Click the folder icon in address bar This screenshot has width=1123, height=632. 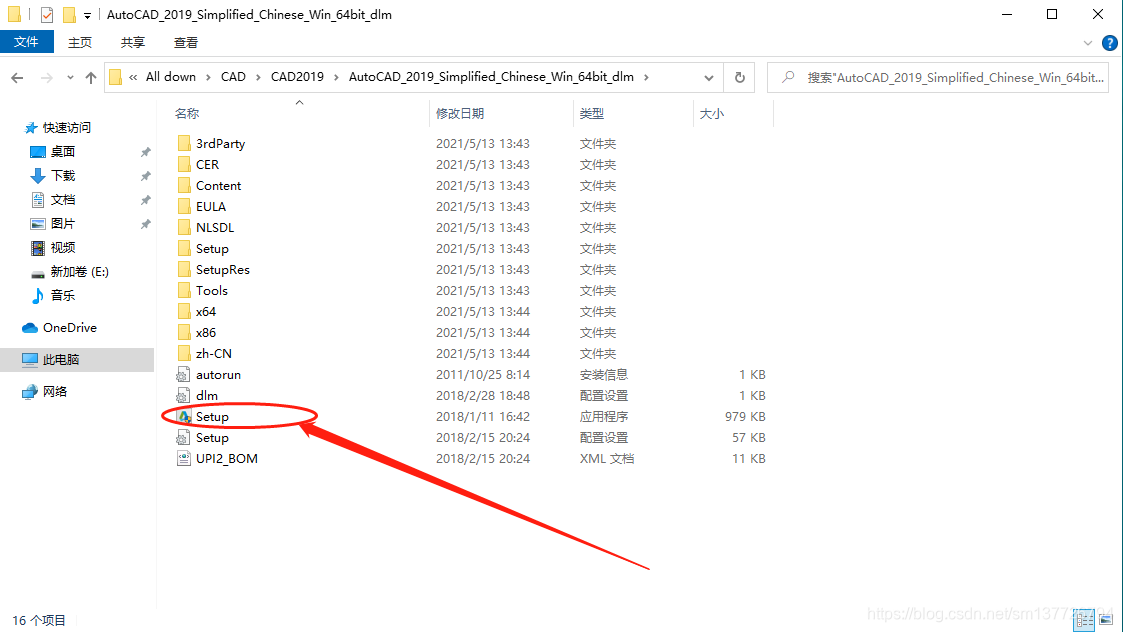[115, 77]
